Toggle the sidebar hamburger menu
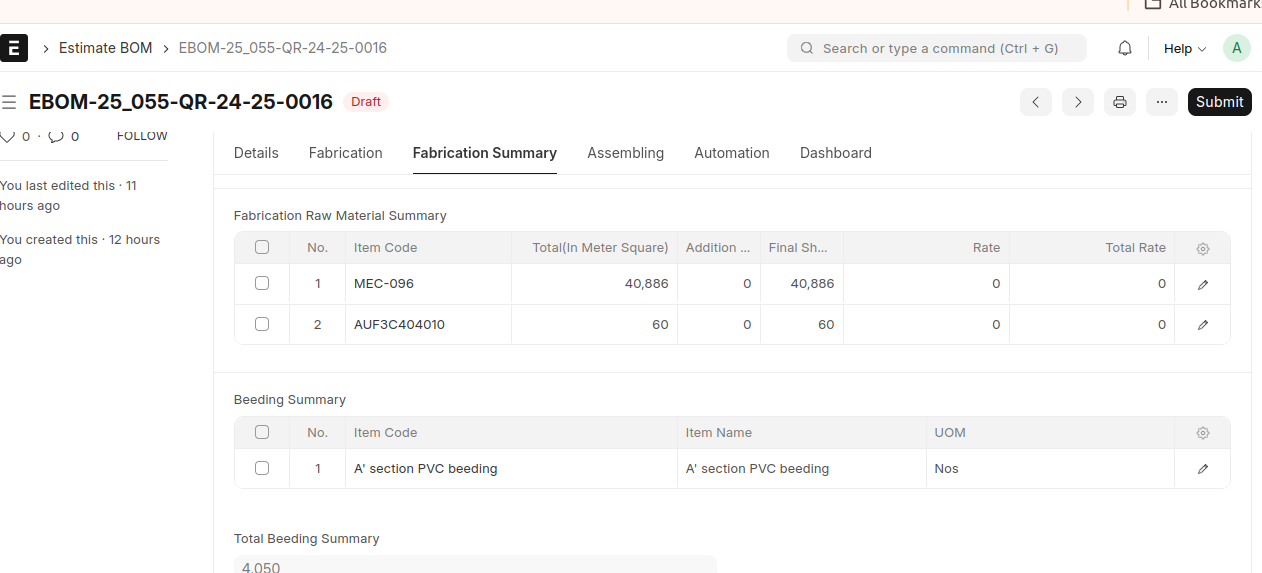The image size is (1262, 573). point(9,102)
